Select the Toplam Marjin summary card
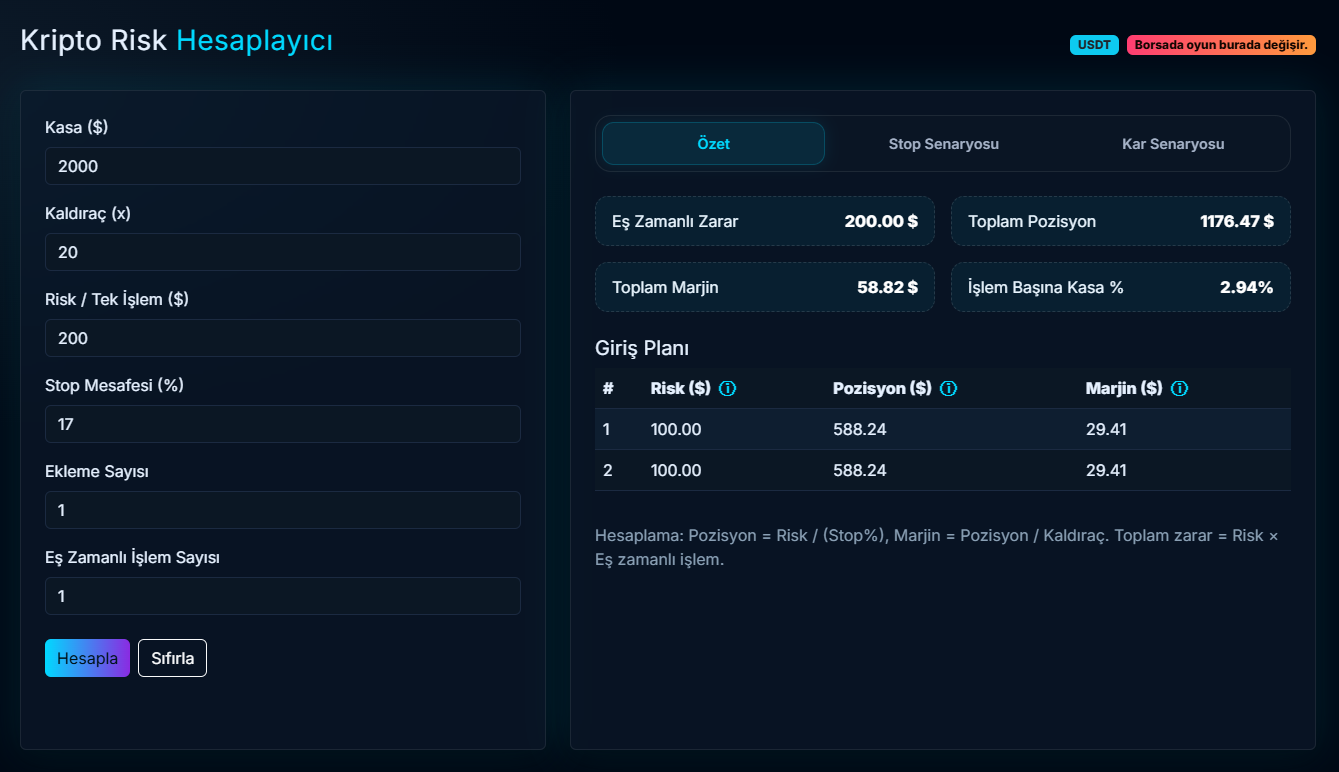Viewport: 1339px width, 772px height. [764, 287]
